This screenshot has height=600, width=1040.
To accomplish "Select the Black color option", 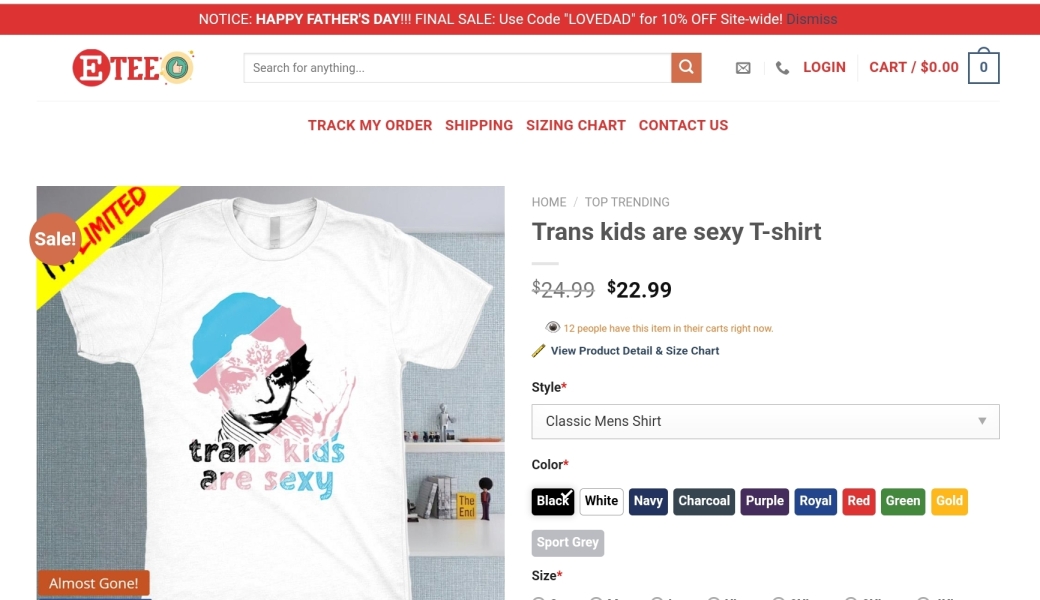I will coord(553,501).
